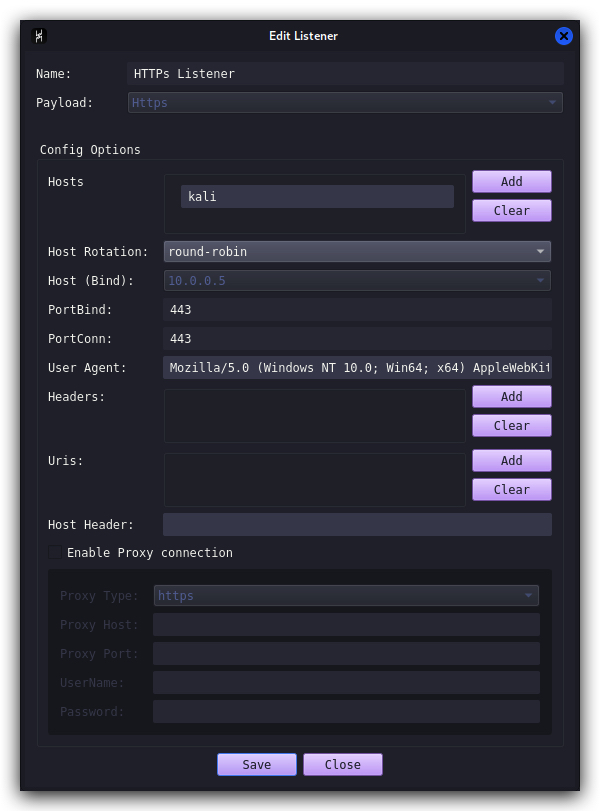The width and height of the screenshot is (600, 811).
Task: Click the PortBind field with 443
Action: coord(357,309)
